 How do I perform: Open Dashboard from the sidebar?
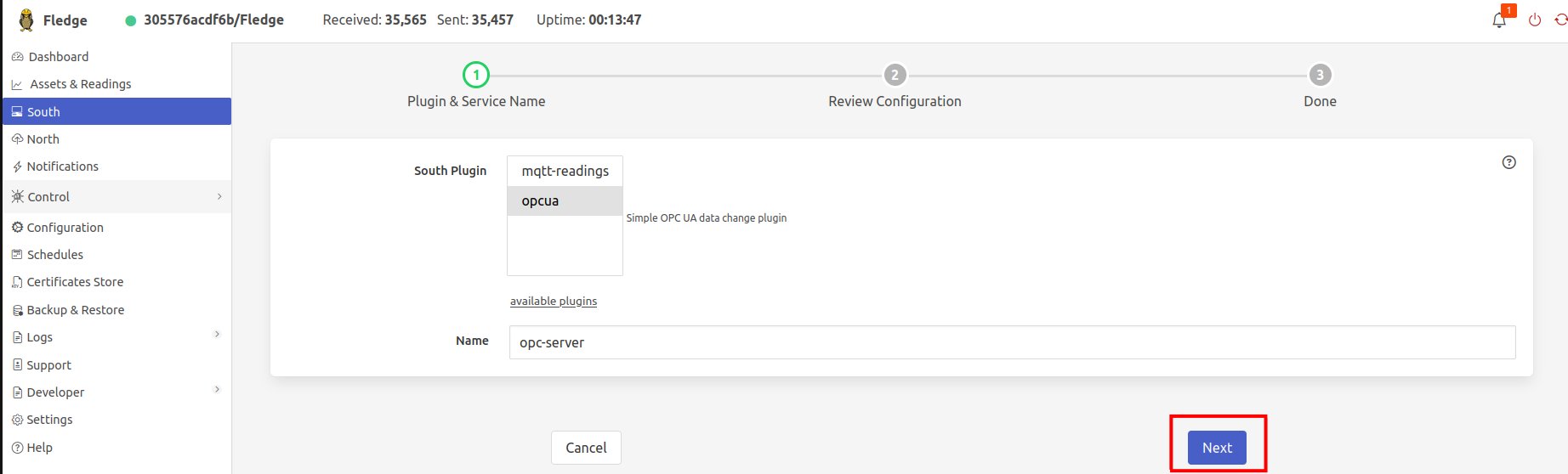[x=58, y=57]
